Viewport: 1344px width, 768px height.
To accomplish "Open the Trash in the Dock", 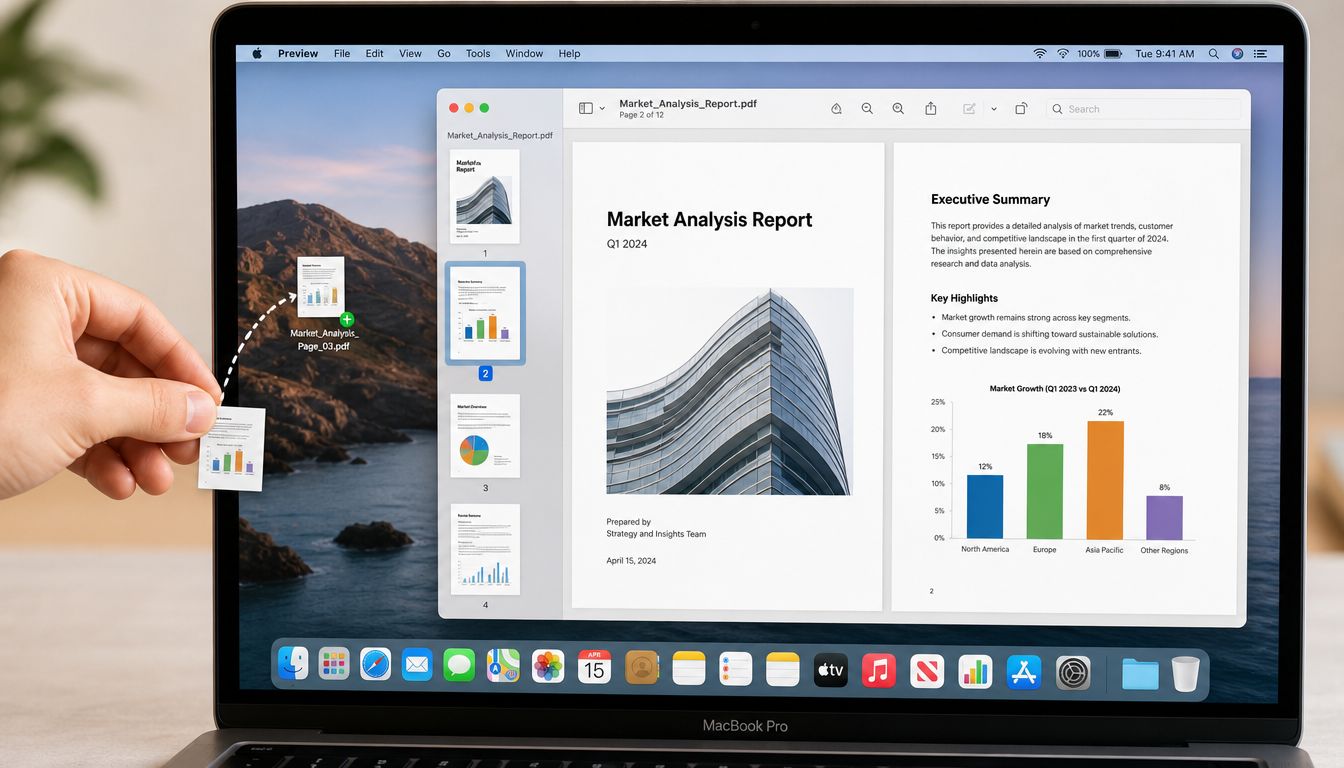I will (x=1185, y=674).
